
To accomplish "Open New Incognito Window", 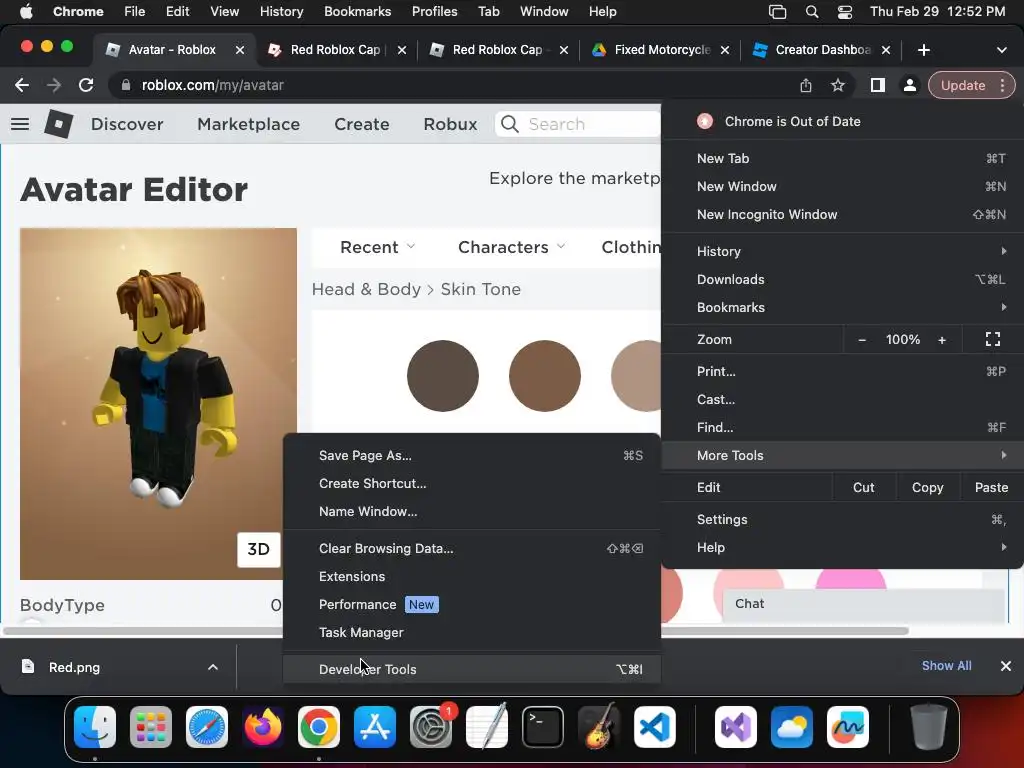I will (842, 214).
